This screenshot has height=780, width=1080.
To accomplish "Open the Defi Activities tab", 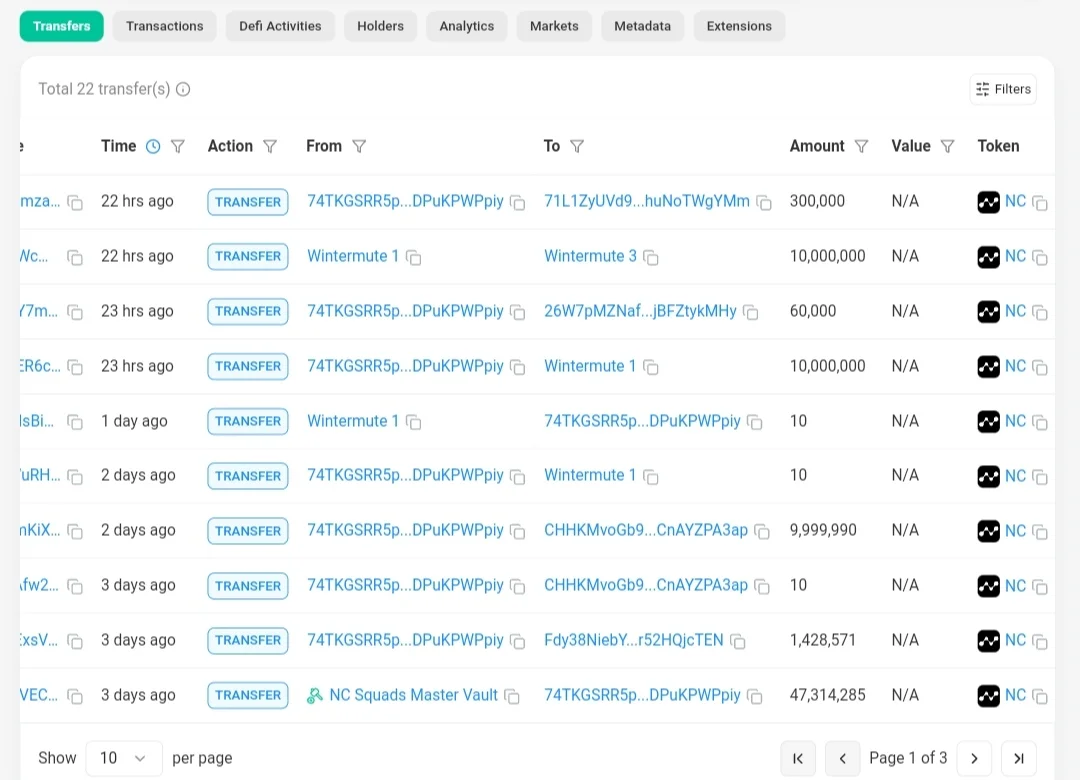I will [280, 26].
